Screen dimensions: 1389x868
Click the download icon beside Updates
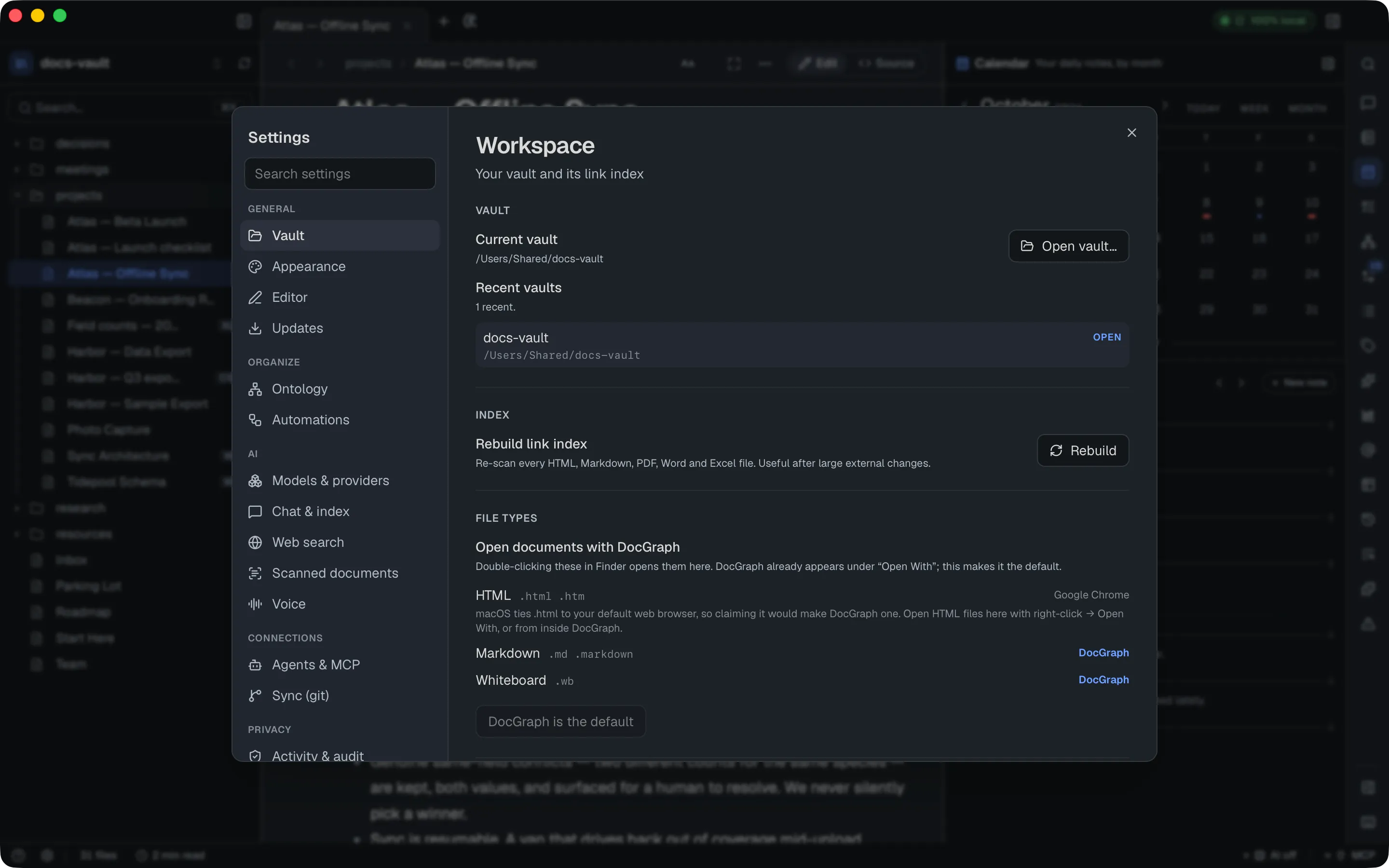click(256, 328)
